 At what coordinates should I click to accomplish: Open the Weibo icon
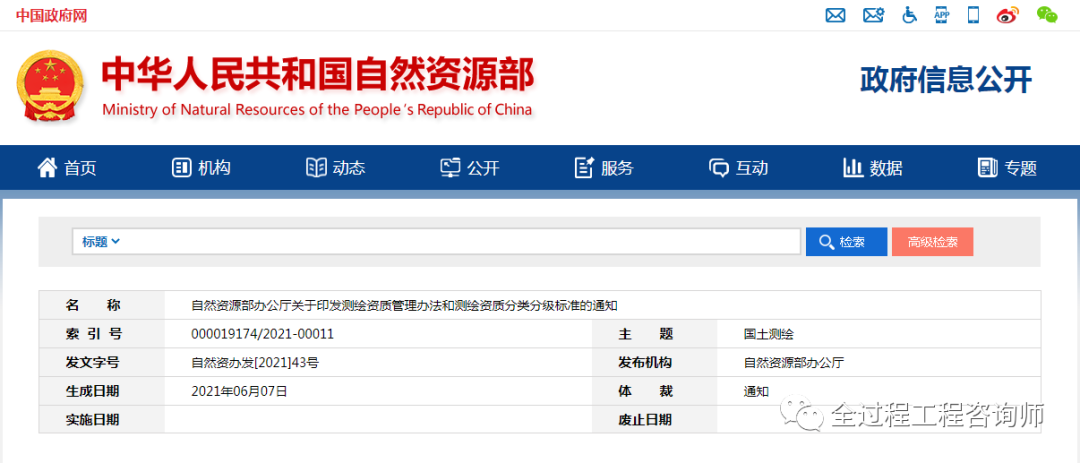(x=1008, y=15)
